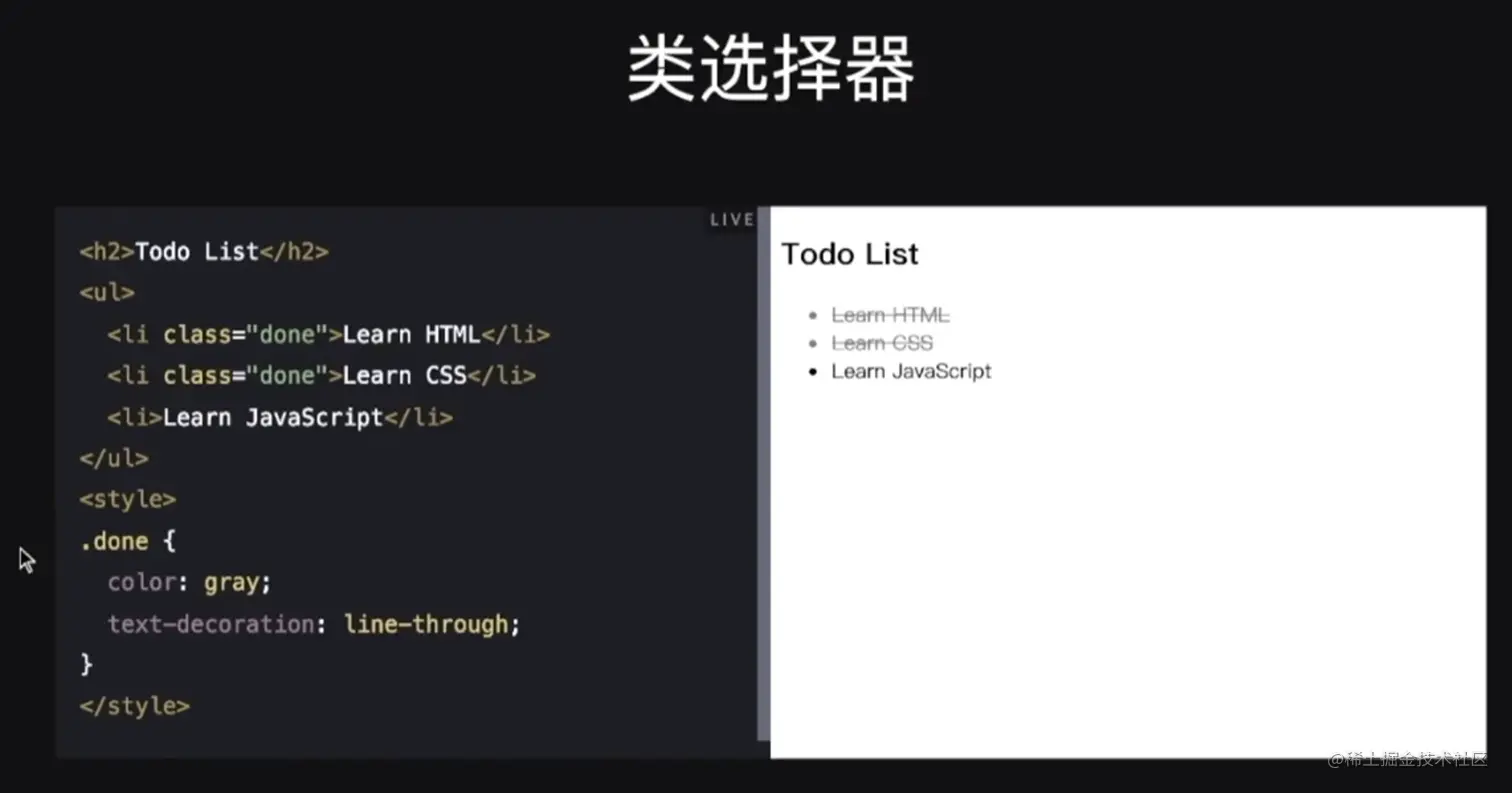The image size is (1512, 793).
Task: Click the Learn JavaScript list item in preview
Action: coord(910,371)
